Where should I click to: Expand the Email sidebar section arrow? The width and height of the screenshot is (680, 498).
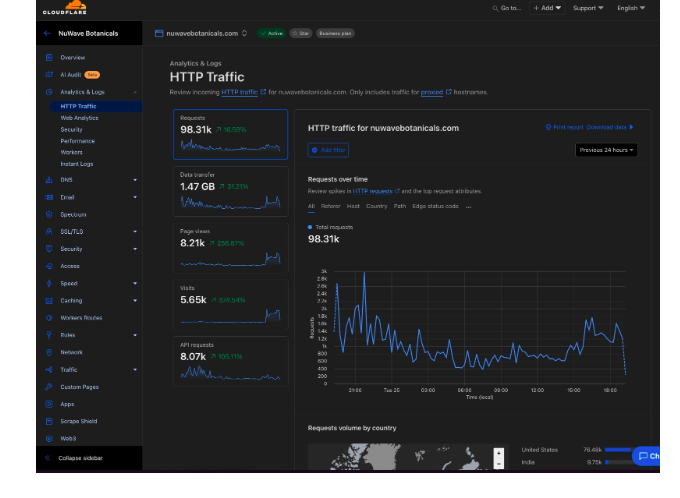pos(135,197)
